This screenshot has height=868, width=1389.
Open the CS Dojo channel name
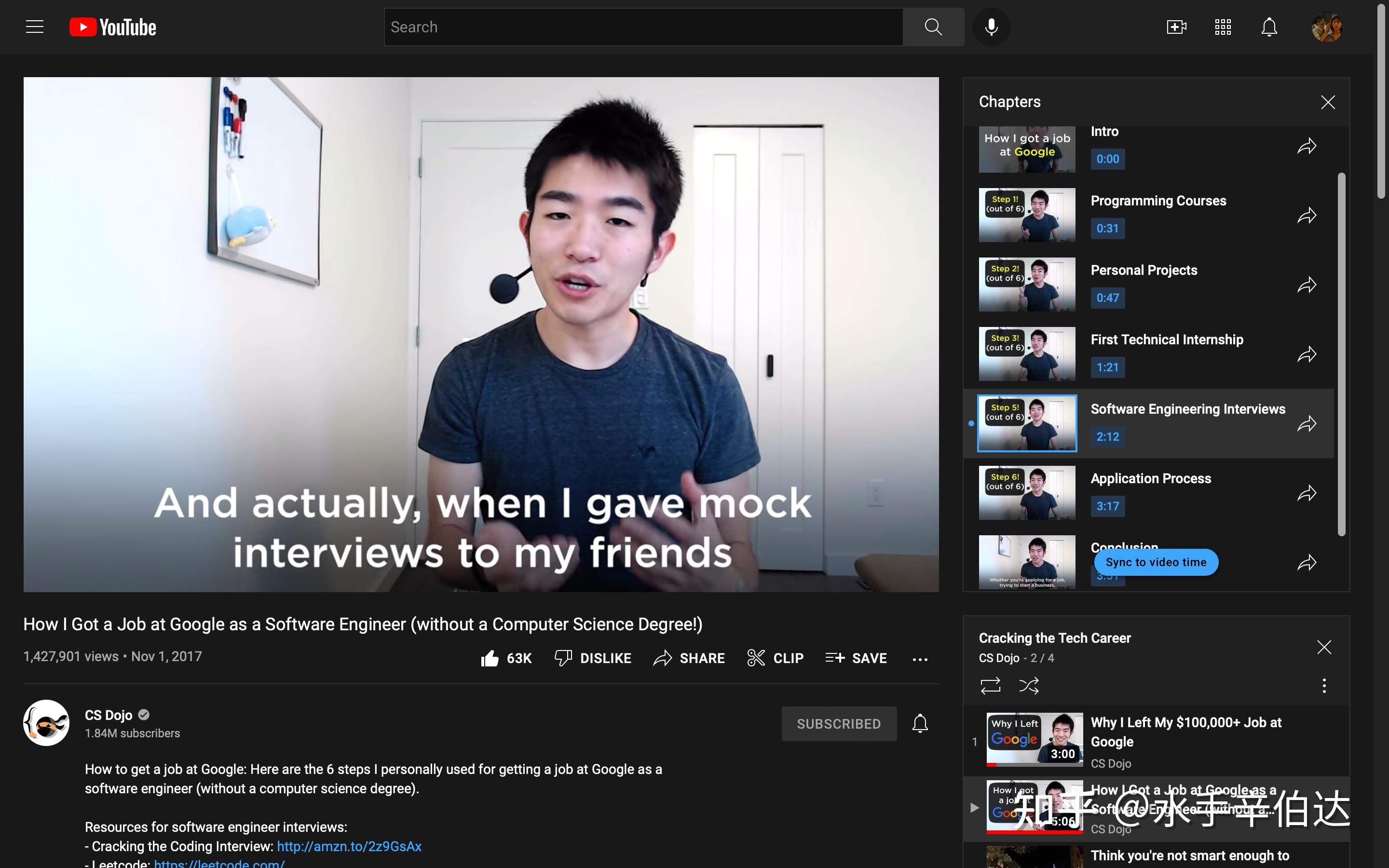tap(109, 715)
